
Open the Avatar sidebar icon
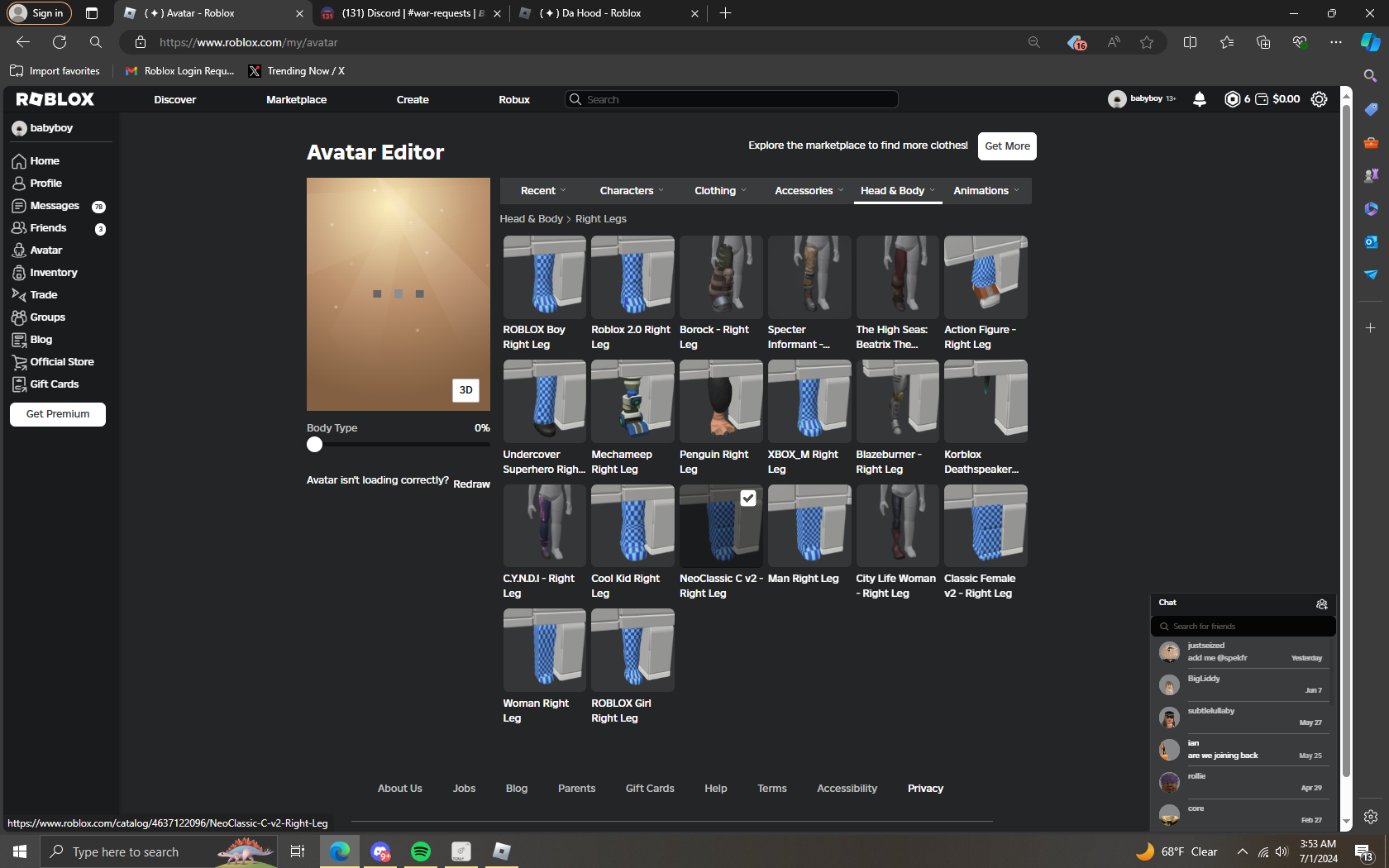(19, 250)
